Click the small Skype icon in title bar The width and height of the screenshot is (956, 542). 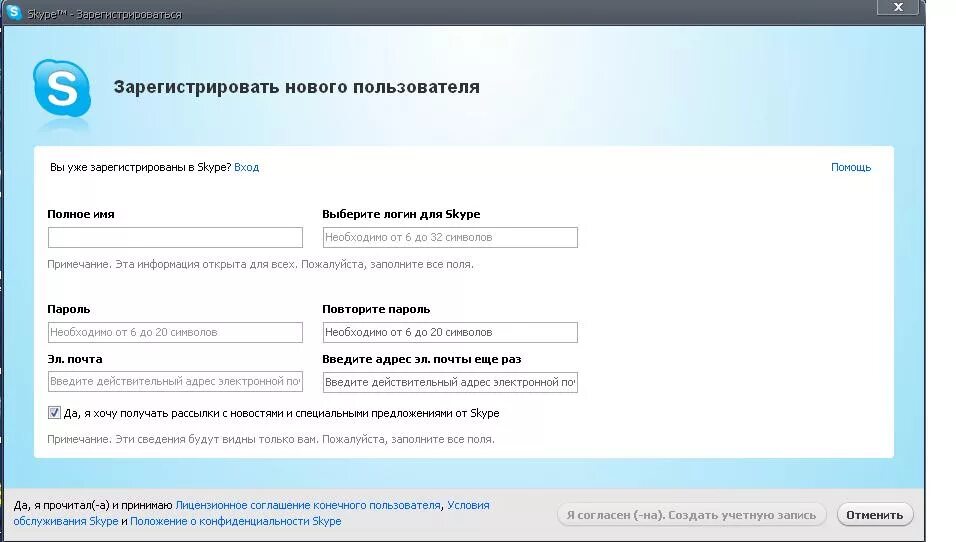13,12
